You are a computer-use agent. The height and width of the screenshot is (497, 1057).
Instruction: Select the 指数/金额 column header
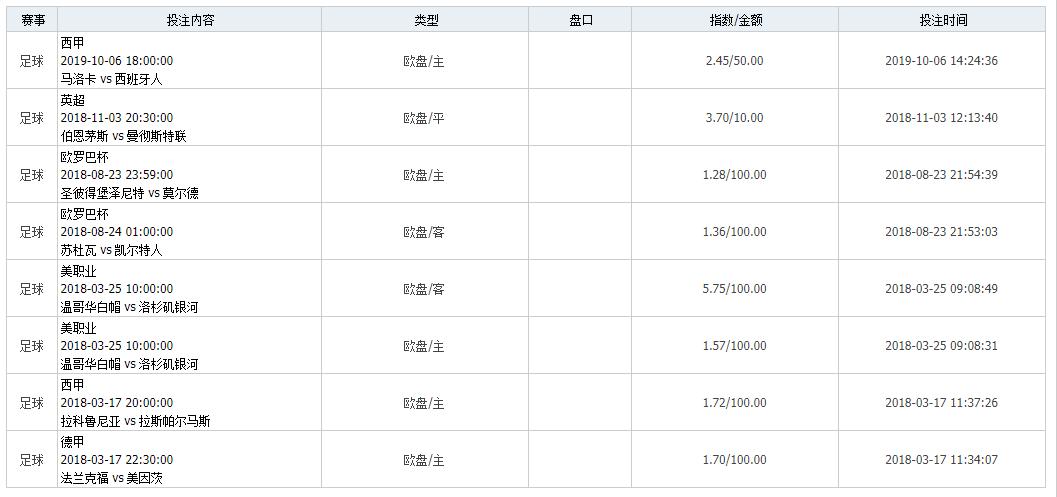click(x=734, y=20)
